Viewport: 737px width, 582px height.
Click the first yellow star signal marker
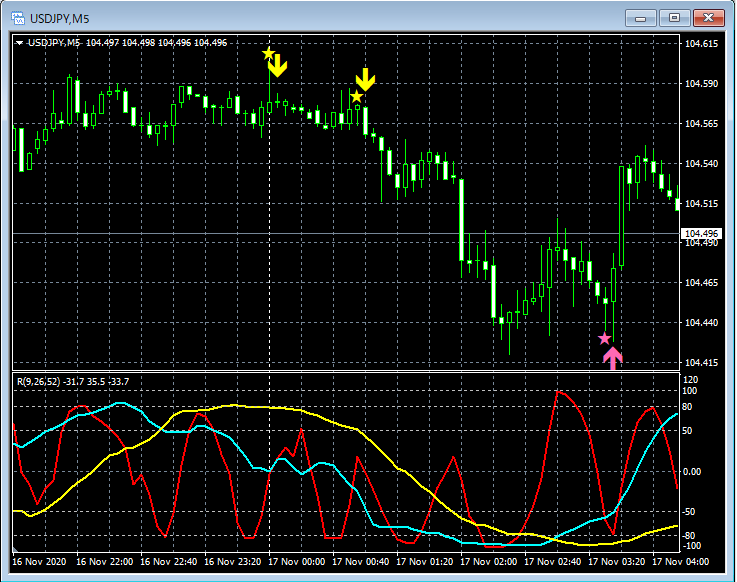tap(268, 53)
